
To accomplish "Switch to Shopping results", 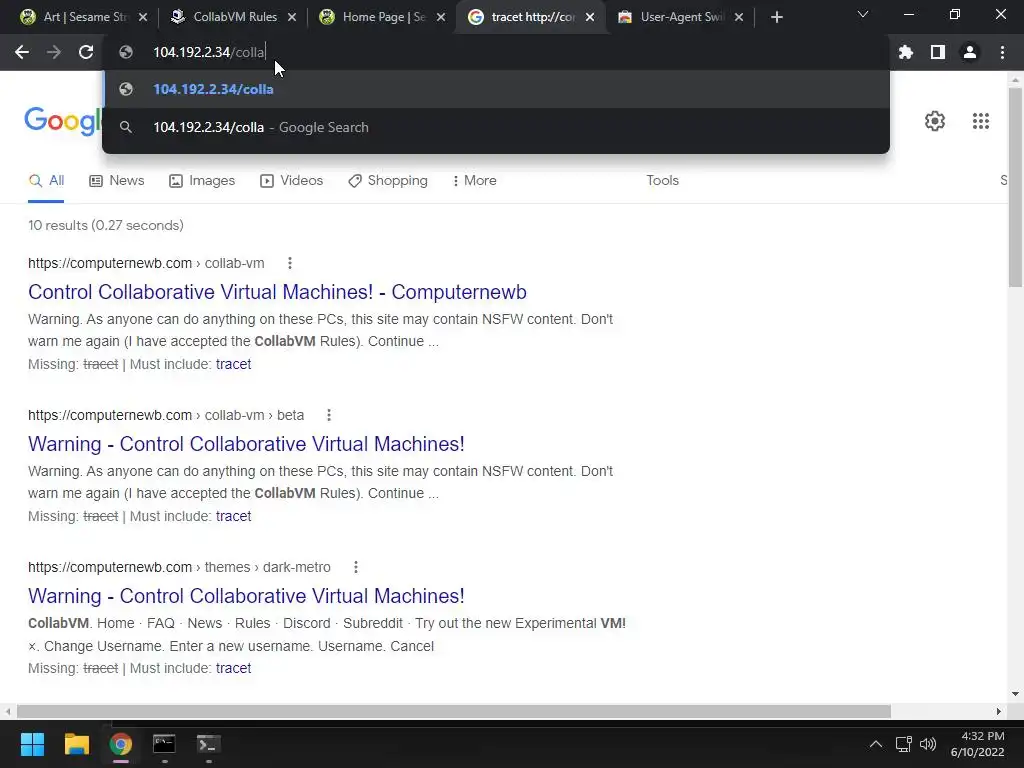I will point(388,180).
